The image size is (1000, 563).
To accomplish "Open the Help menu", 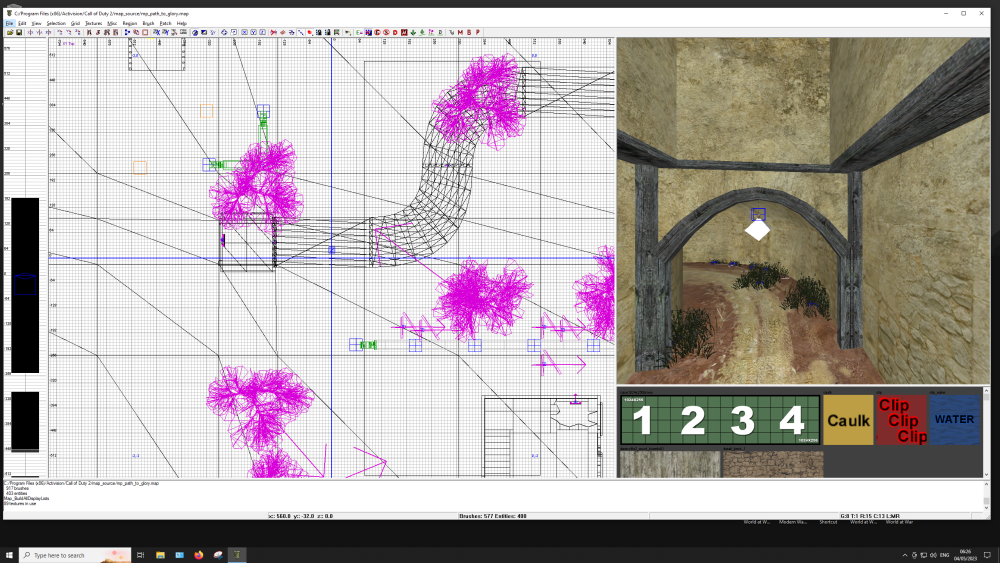I will coord(182,23).
